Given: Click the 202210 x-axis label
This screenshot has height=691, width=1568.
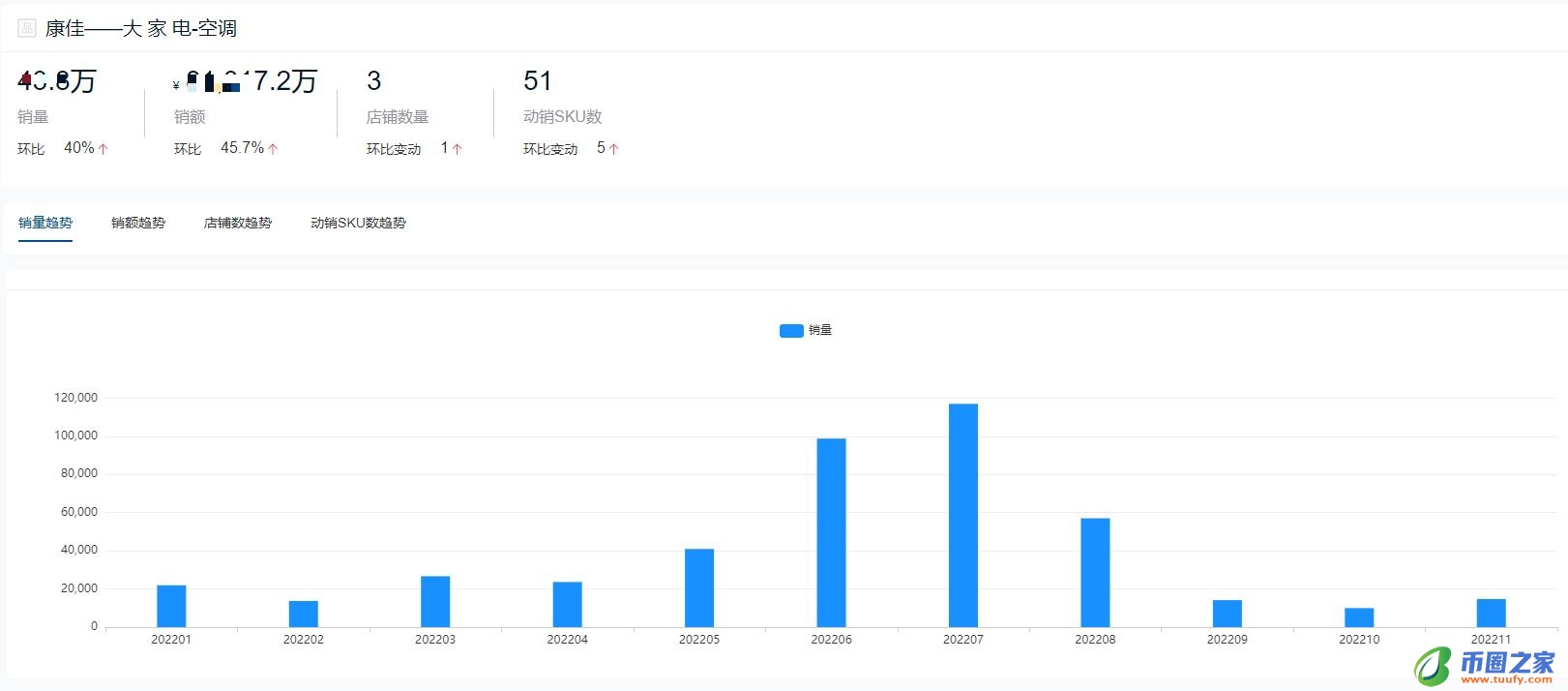Looking at the screenshot, I should click(1359, 640).
